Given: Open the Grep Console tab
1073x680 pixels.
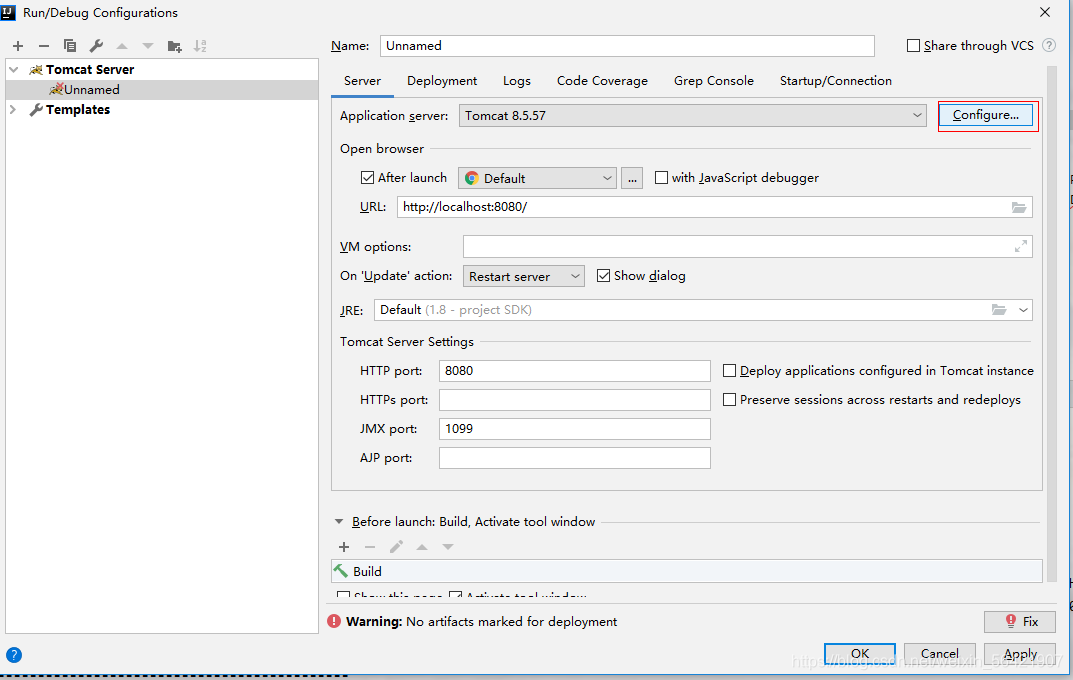Looking at the screenshot, I should pyautogui.click(x=714, y=81).
